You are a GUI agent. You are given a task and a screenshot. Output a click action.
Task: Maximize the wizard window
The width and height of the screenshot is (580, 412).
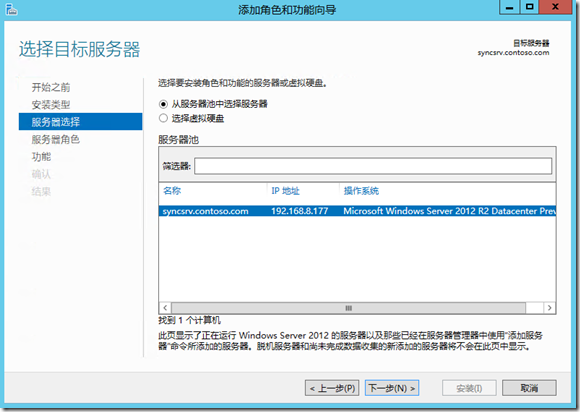(529, 7)
